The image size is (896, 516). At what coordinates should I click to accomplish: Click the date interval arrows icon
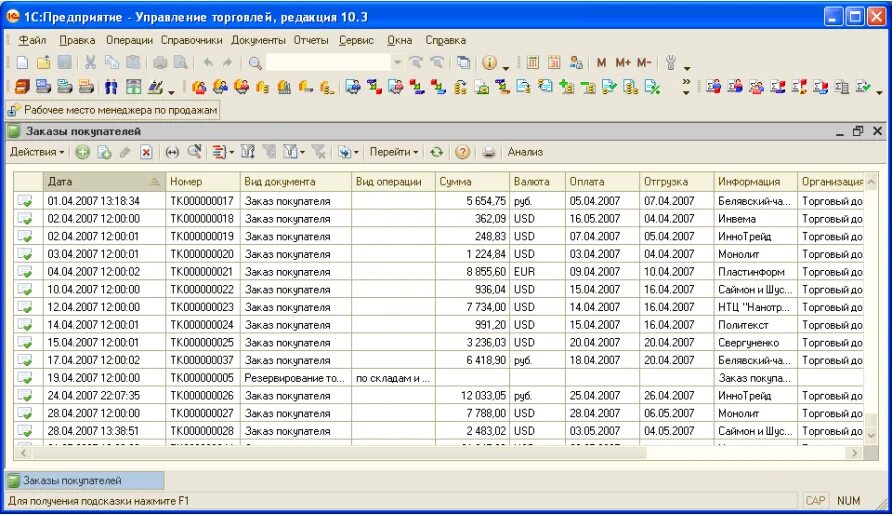point(172,152)
